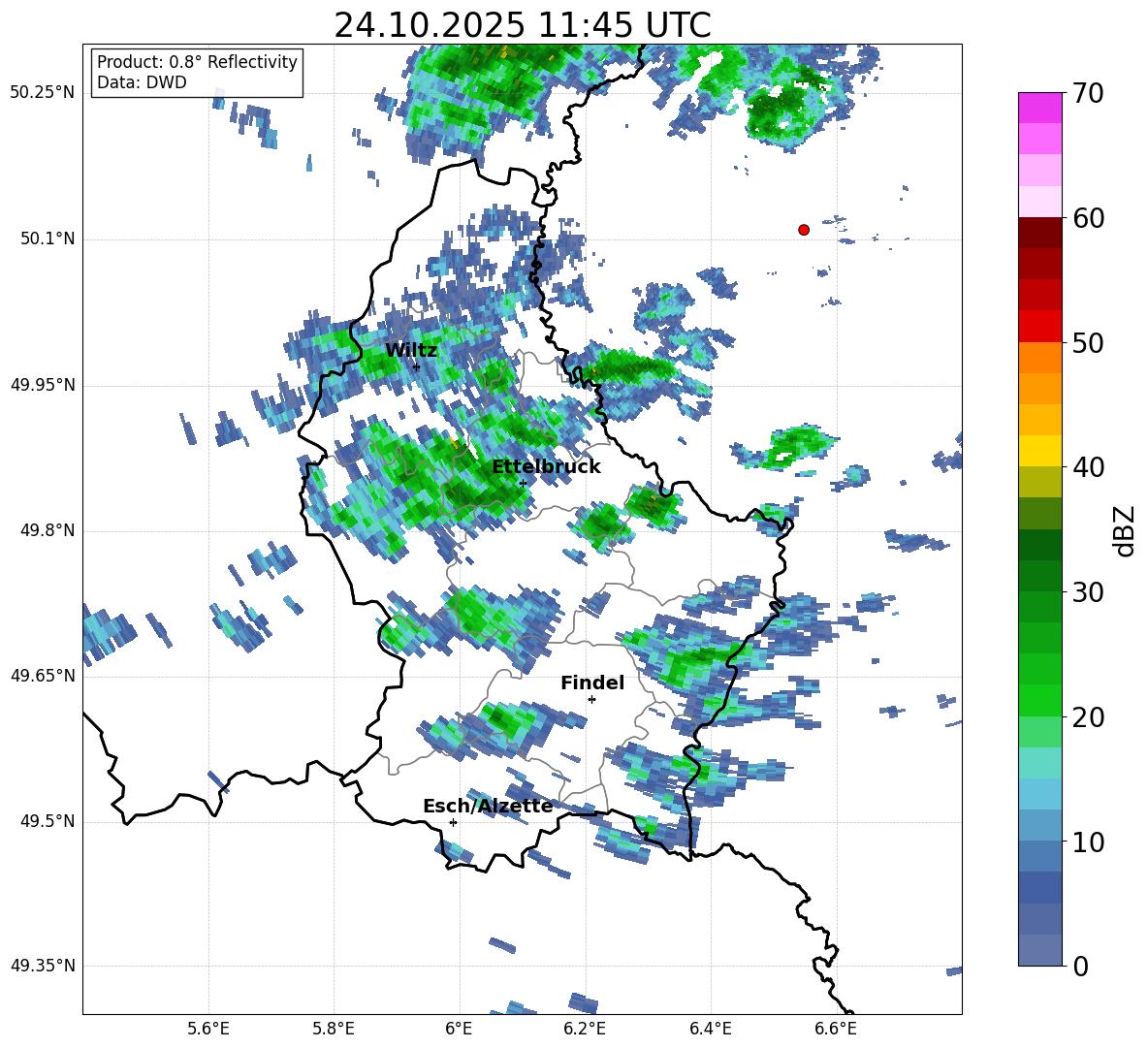The image size is (1148, 1048).
Task: Click the Ettelbruck cross location marker
Action: click(523, 483)
